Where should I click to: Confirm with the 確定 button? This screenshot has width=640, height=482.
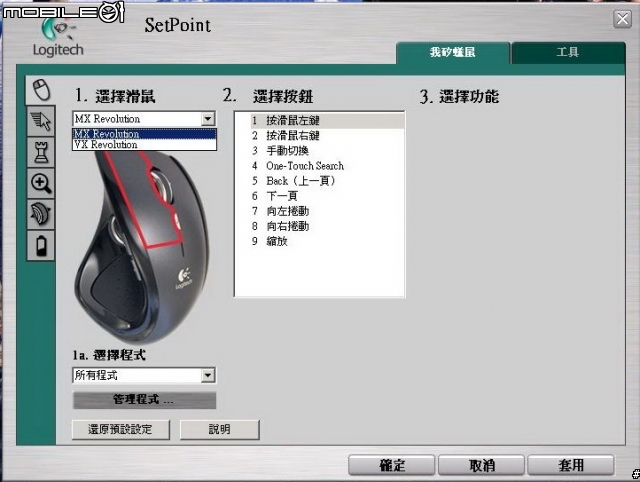391,465
